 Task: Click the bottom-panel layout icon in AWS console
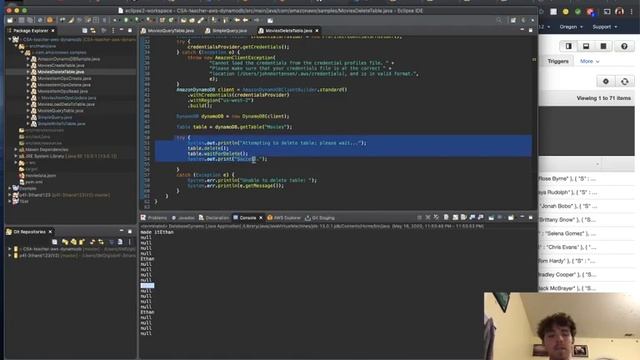tap(586, 46)
